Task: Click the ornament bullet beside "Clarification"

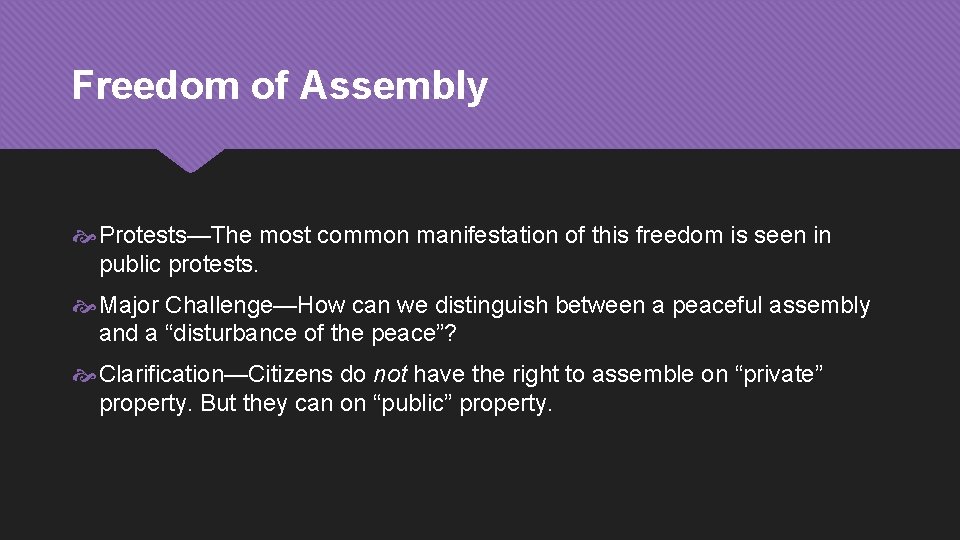Action: 84,375
